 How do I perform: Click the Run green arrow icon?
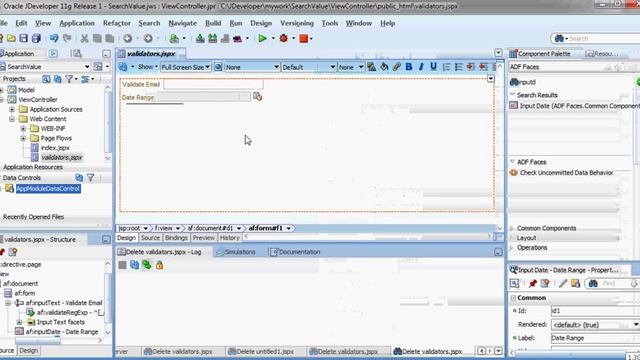(262, 38)
